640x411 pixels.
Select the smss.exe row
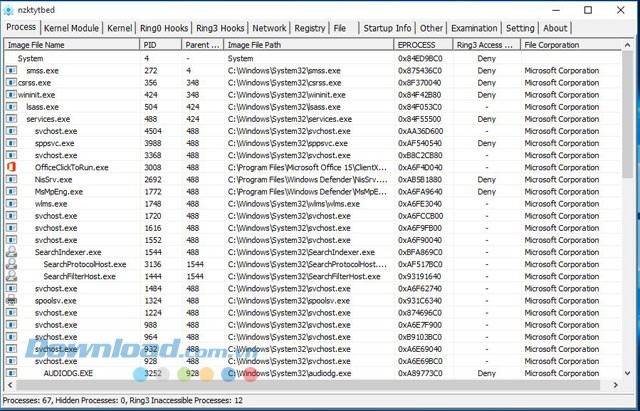(313, 71)
